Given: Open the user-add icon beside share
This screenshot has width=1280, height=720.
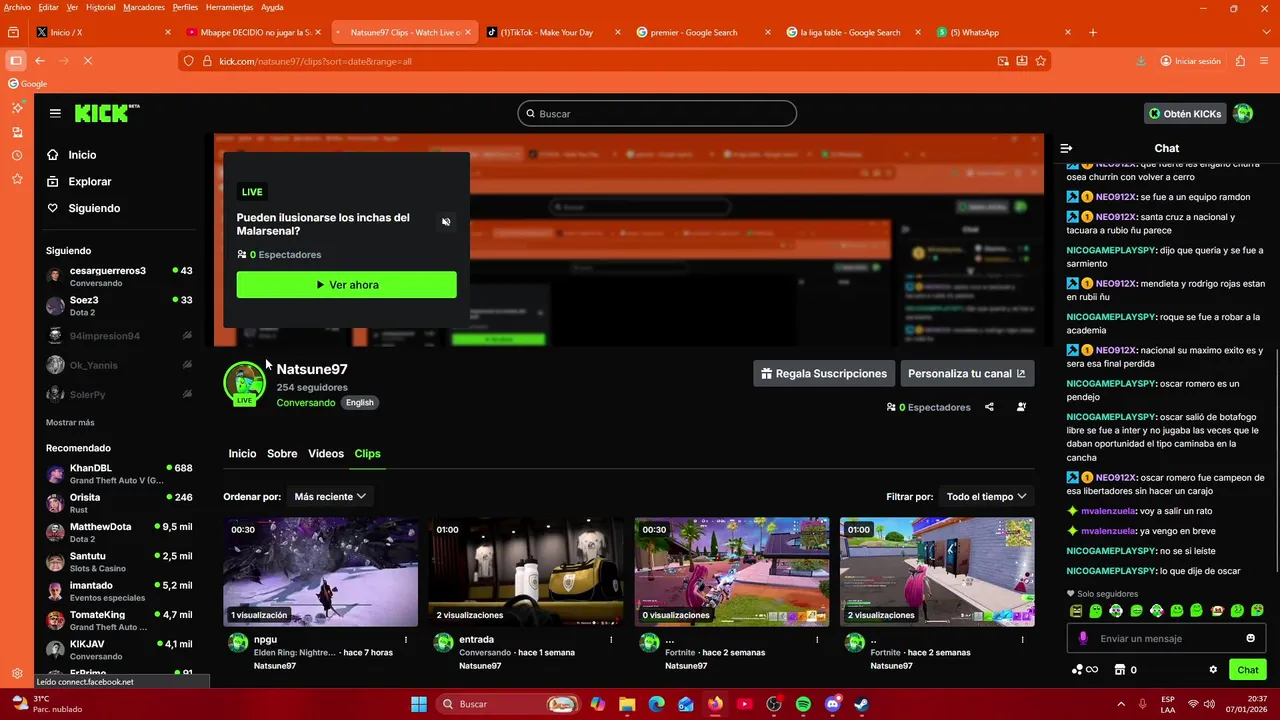Looking at the screenshot, I should 1021,407.
